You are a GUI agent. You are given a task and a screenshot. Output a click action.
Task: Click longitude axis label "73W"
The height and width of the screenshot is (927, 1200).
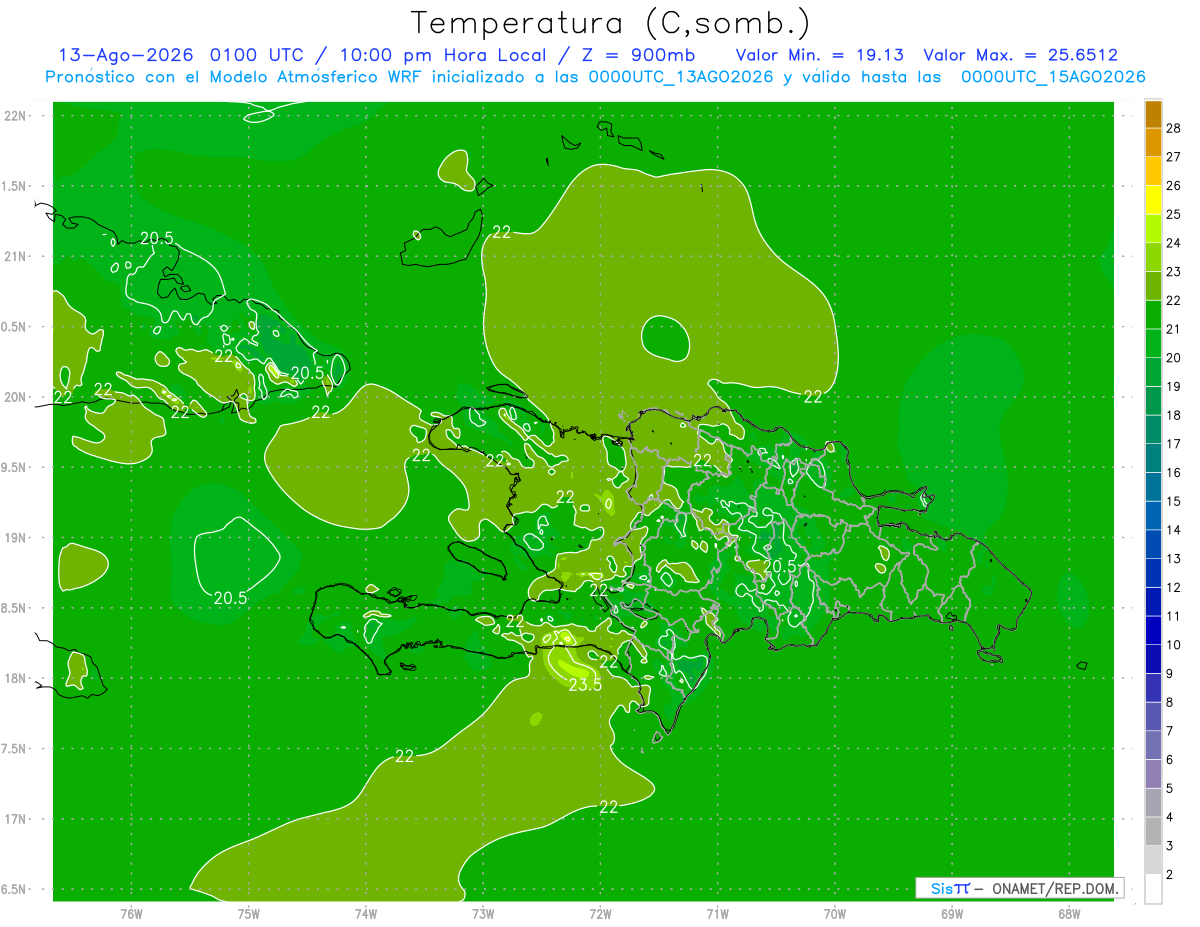pyautogui.click(x=482, y=913)
